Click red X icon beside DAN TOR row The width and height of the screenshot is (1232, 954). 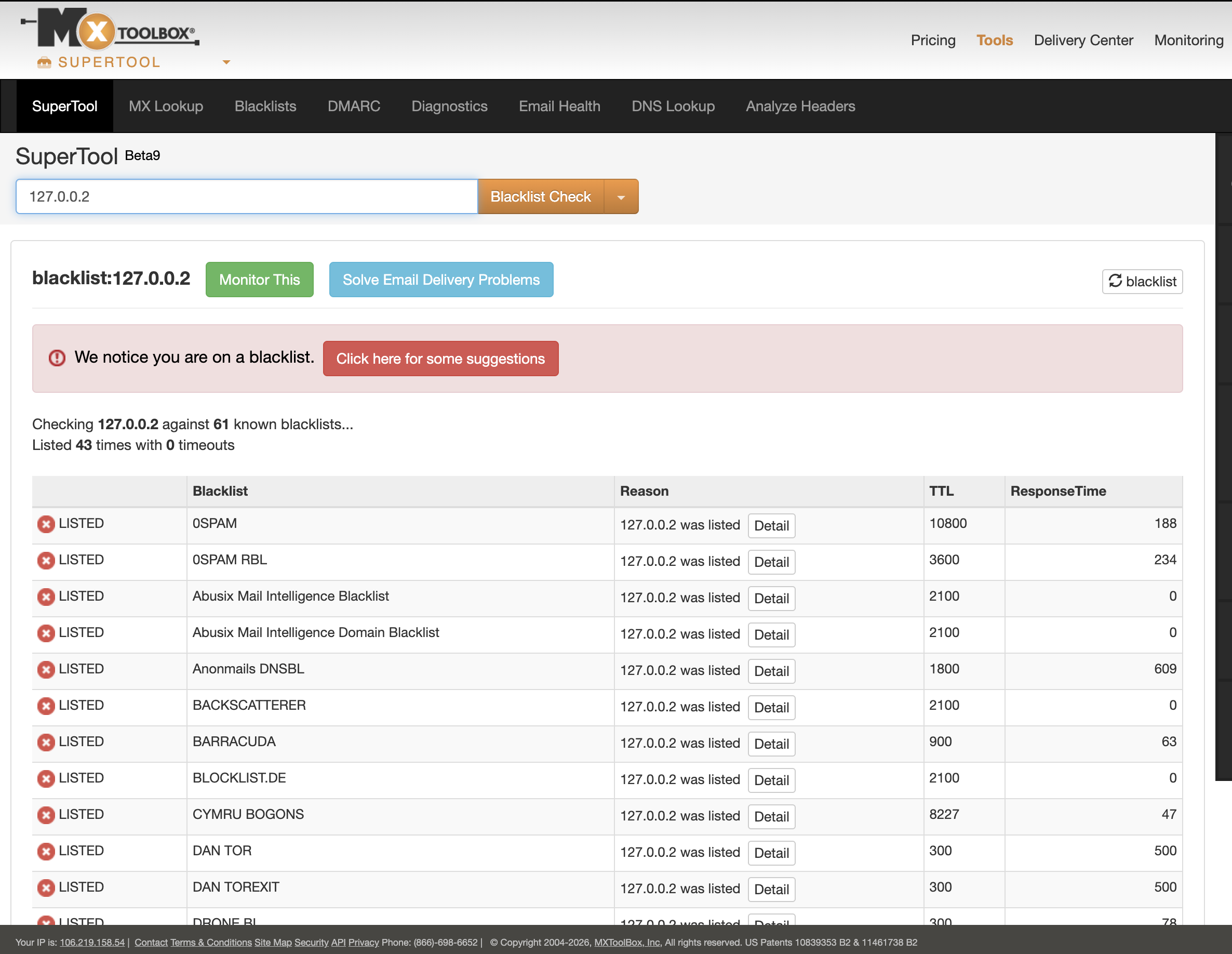[x=46, y=851]
